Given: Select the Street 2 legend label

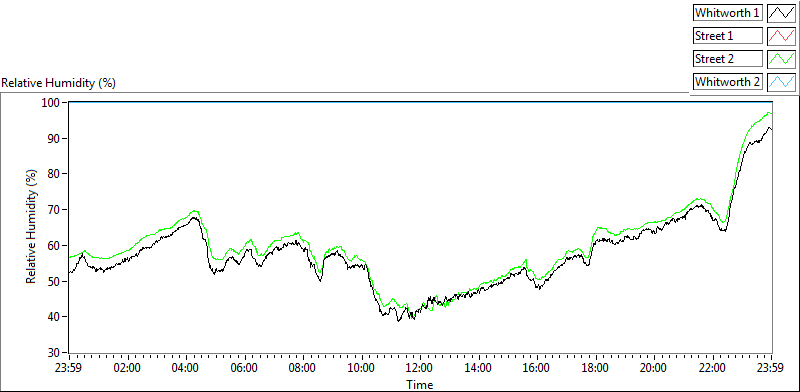Looking at the screenshot, I should point(728,59).
